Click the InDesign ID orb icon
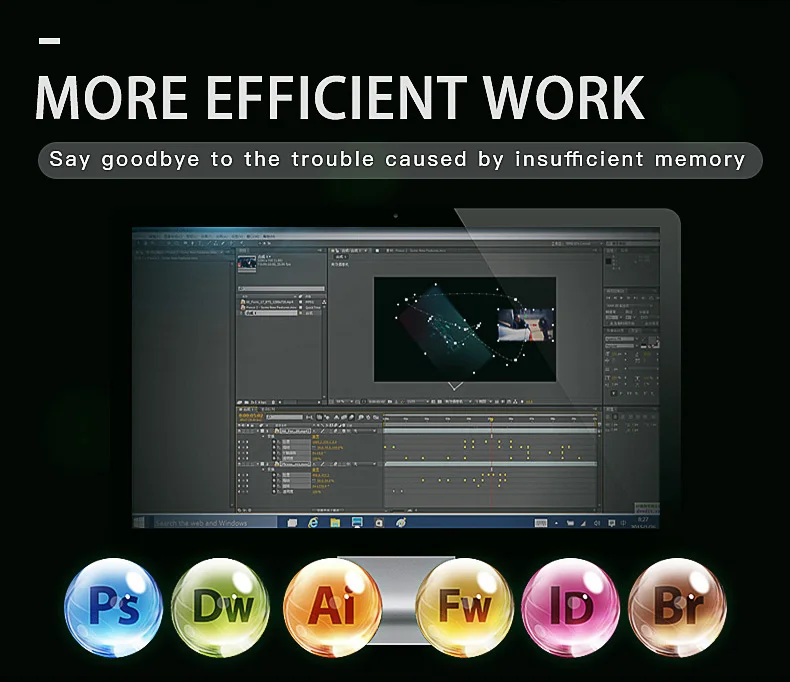This screenshot has width=790, height=682. coord(571,607)
